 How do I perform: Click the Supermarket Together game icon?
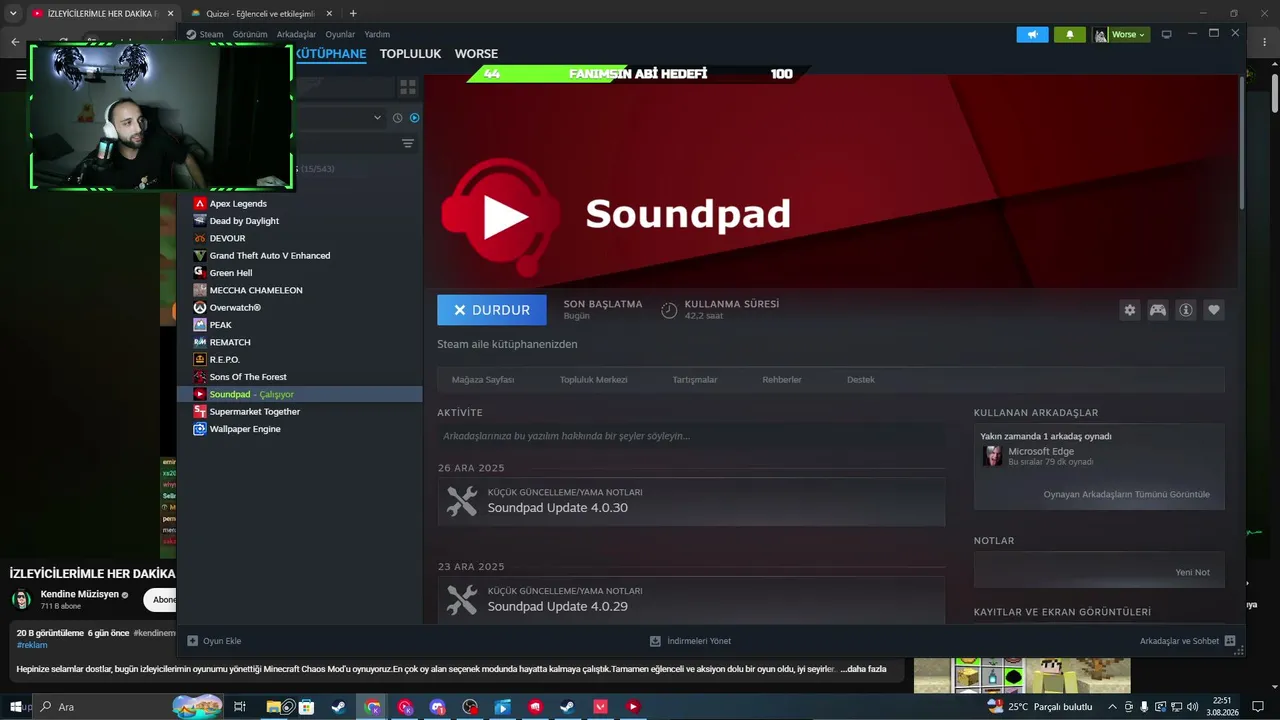[200, 412]
